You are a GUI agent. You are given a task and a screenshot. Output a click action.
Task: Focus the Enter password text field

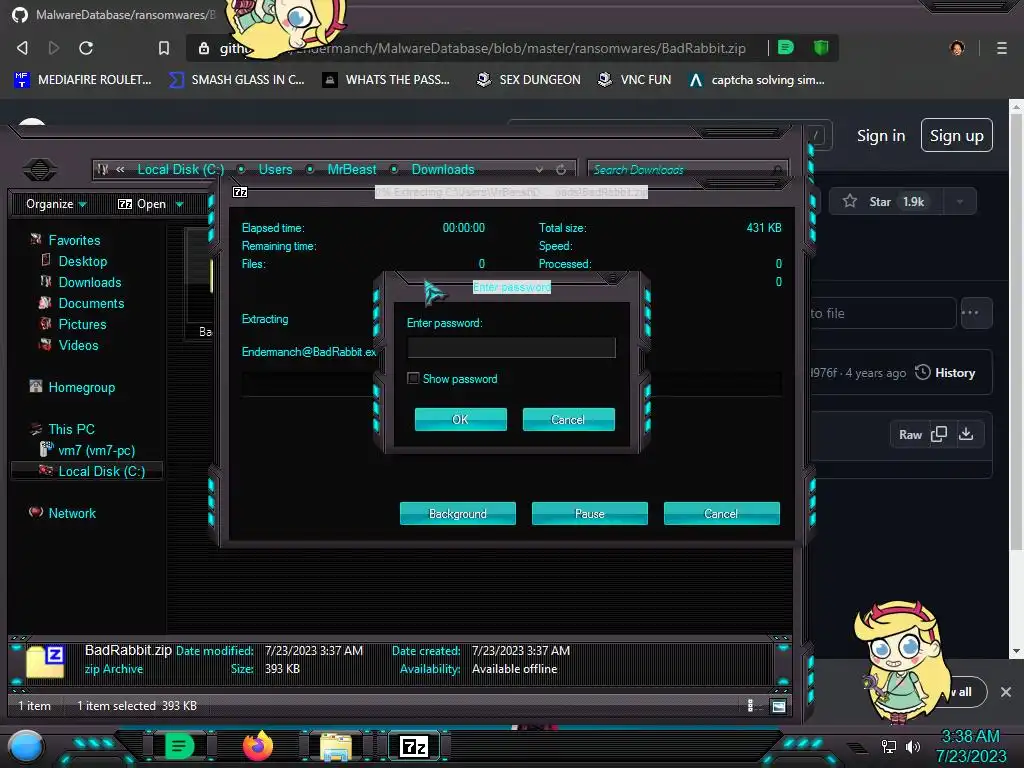pos(511,347)
